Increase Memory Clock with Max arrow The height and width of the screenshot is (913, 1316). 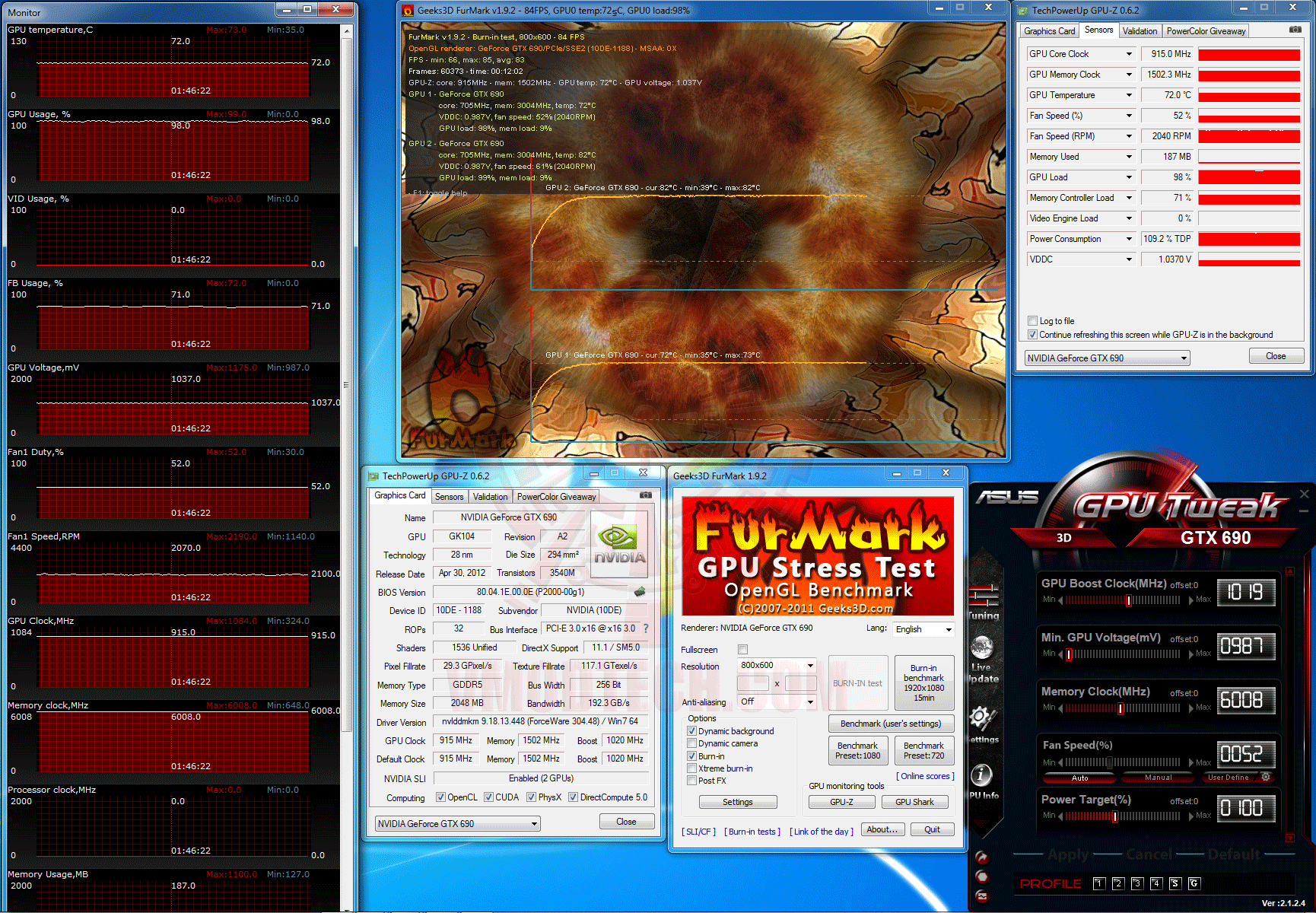(x=1191, y=708)
